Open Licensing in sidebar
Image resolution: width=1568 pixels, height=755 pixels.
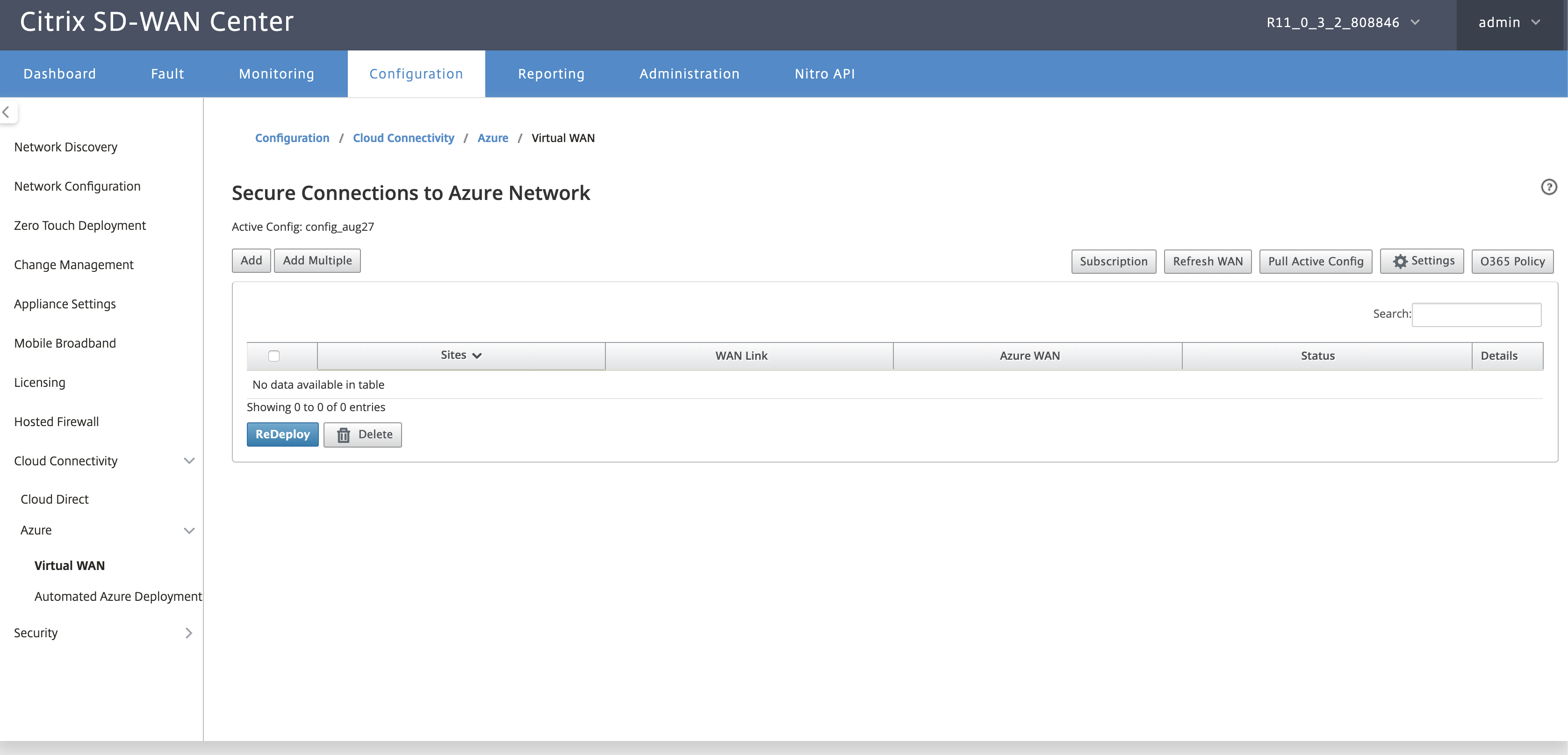(40, 382)
